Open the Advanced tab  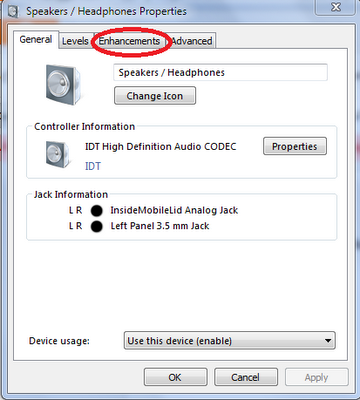(192, 41)
